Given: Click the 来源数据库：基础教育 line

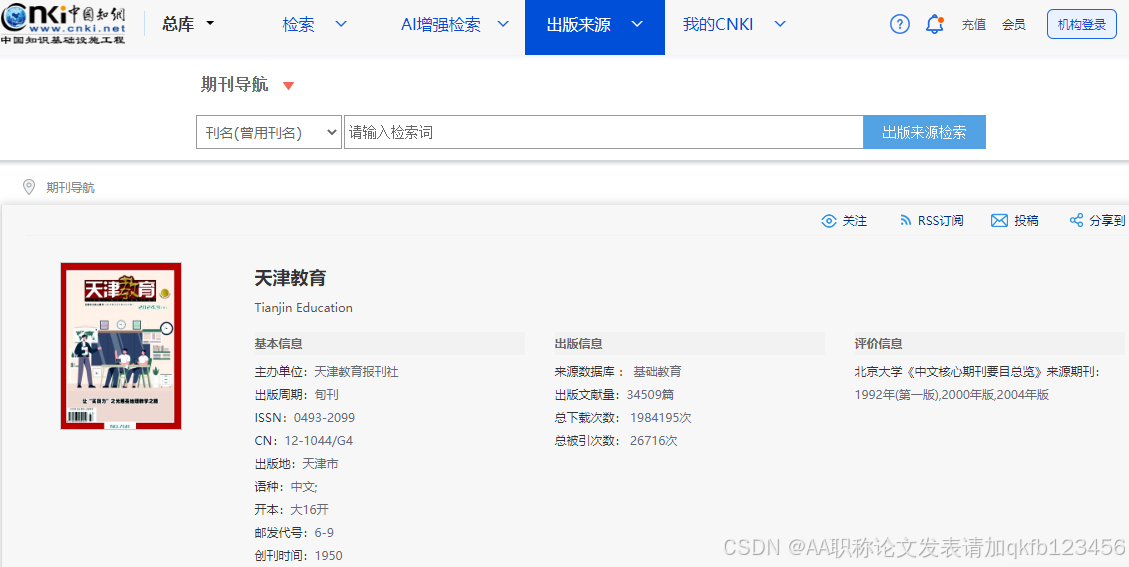Looking at the screenshot, I should click(x=618, y=372).
